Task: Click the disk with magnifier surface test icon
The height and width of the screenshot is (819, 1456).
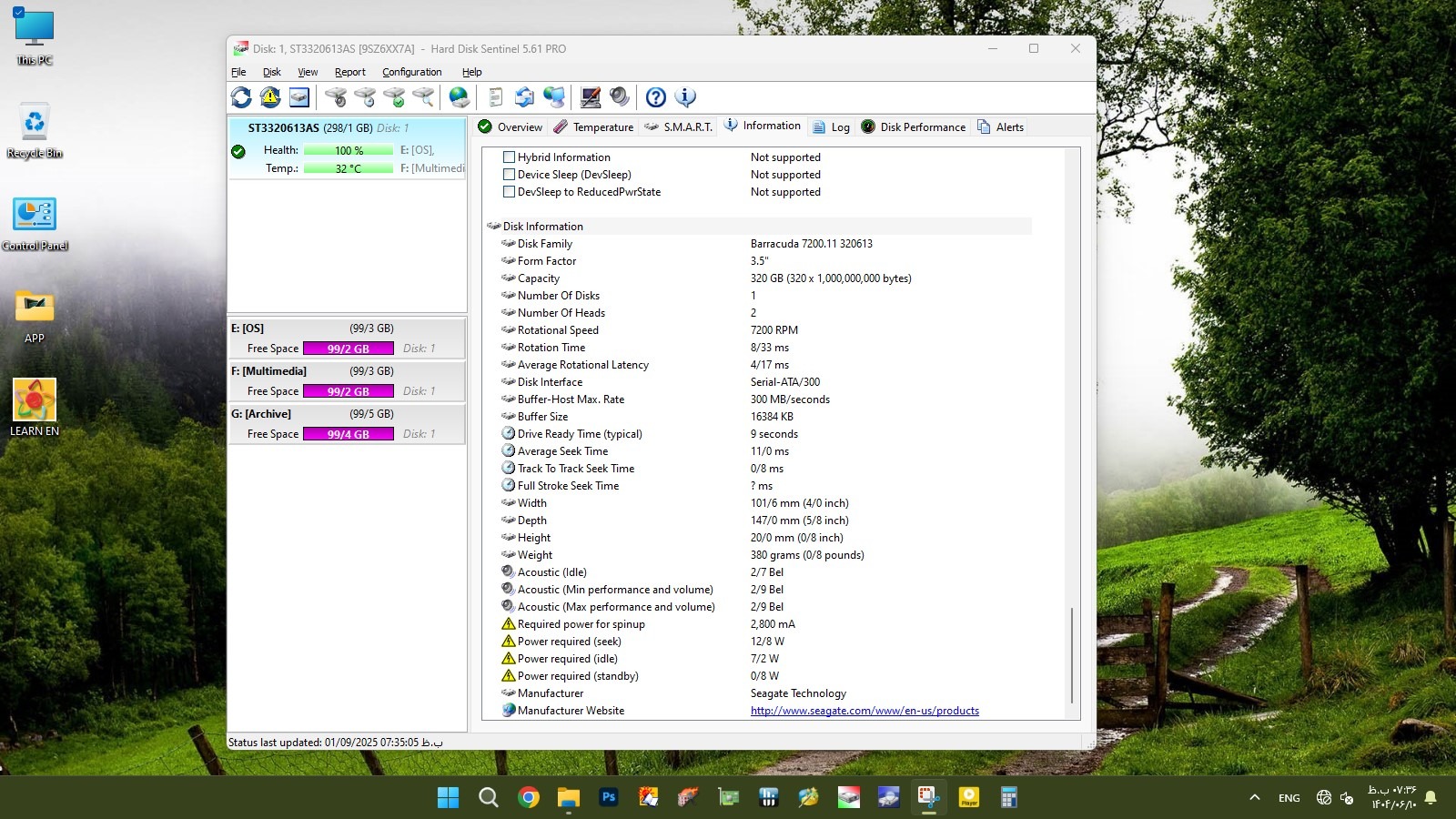Action: (x=423, y=97)
